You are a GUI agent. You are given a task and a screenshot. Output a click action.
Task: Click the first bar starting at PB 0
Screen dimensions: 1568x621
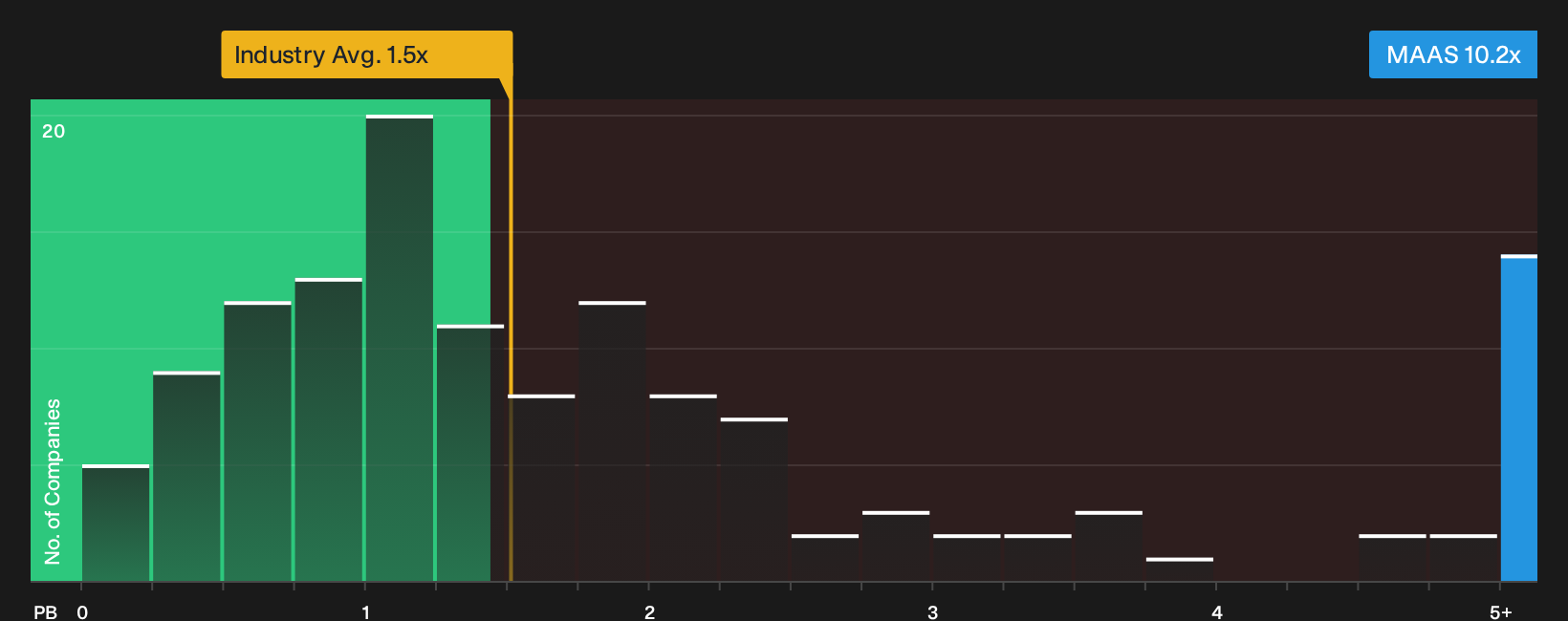point(116,524)
